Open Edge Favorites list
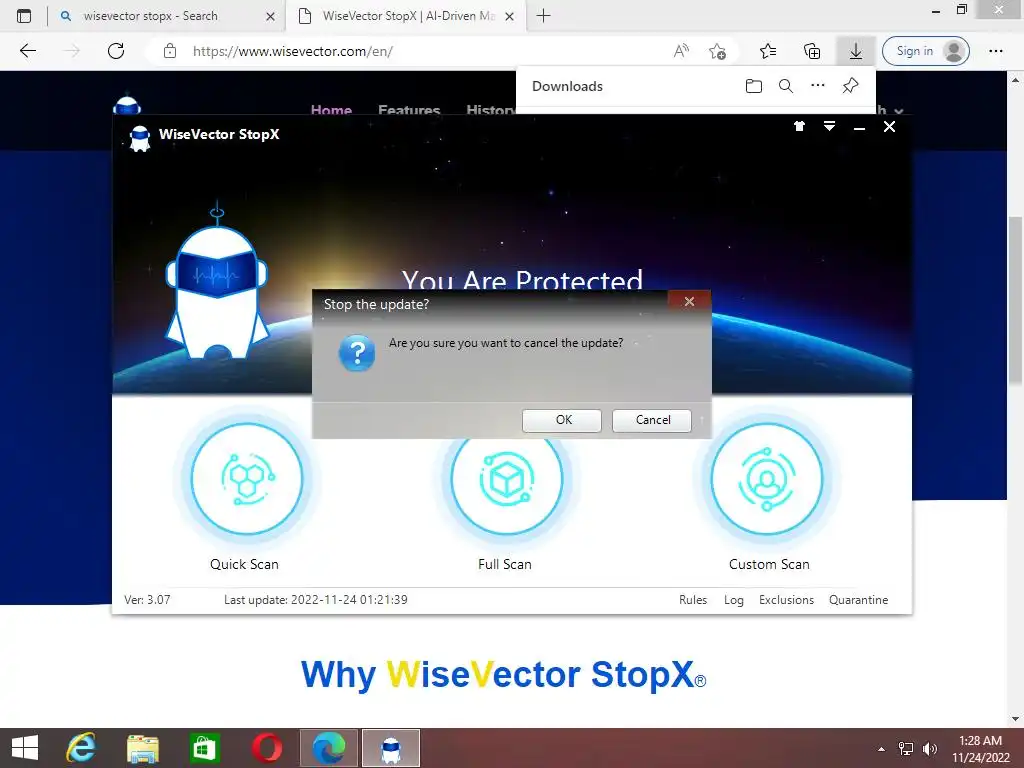 tap(768, 51)
